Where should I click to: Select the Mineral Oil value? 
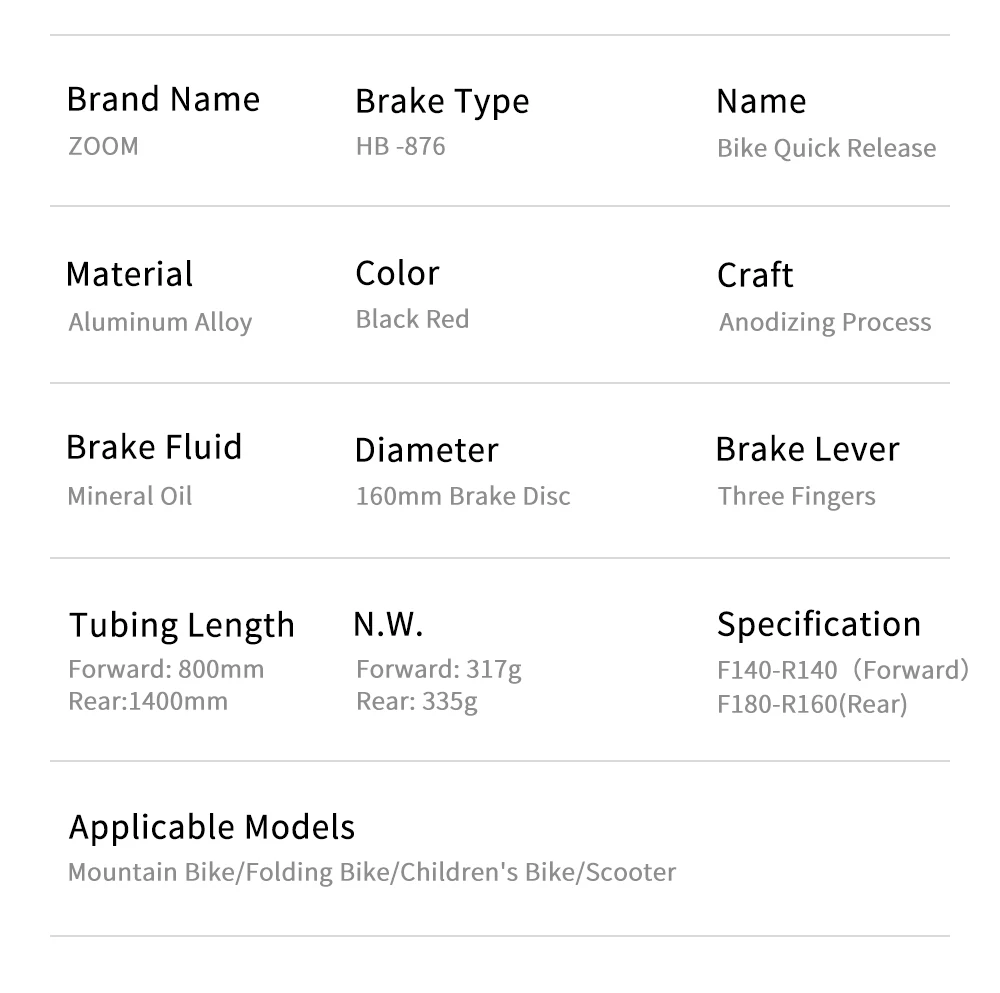(129, 496)
